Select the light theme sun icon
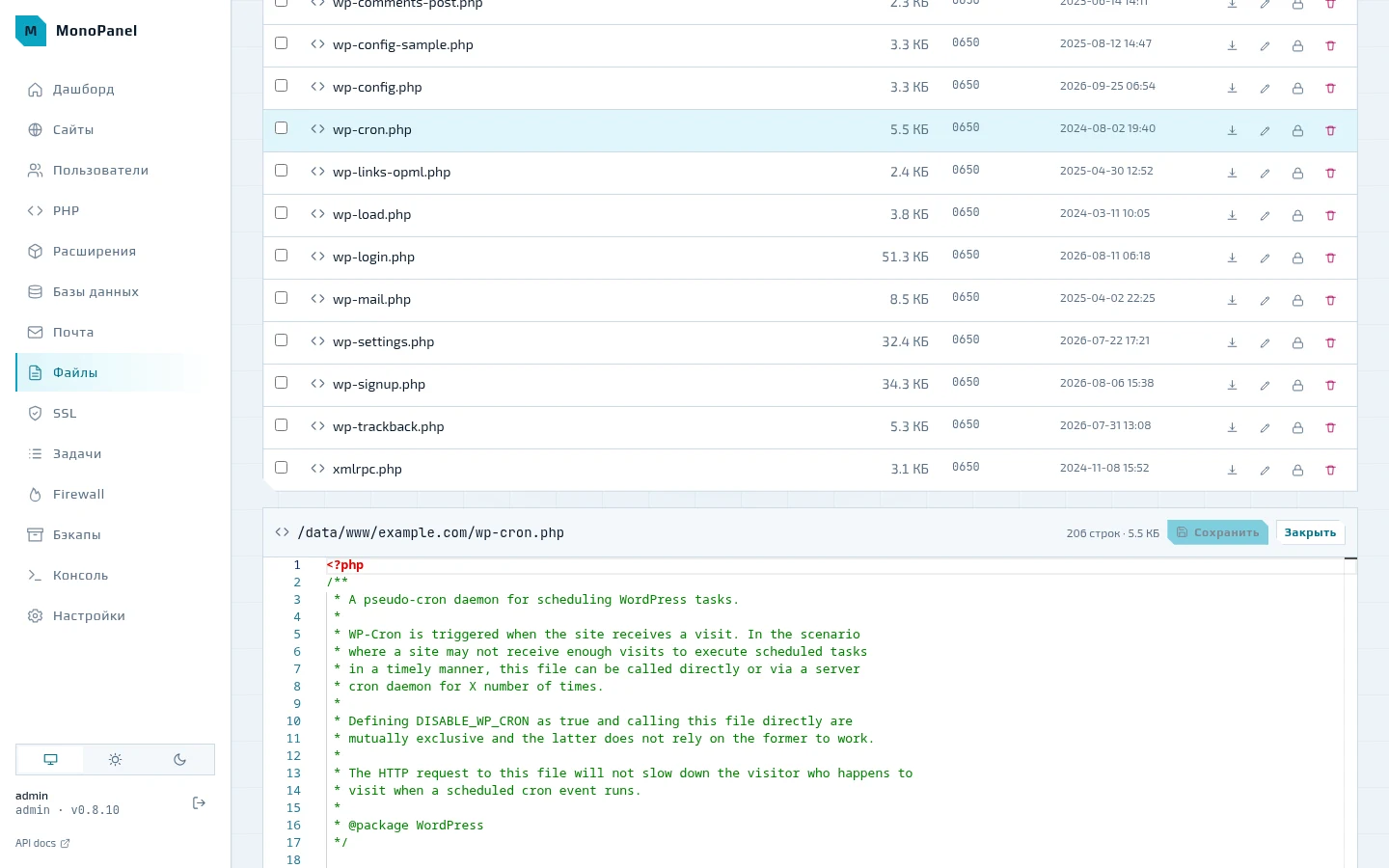The height and width of the screenshot is (868, 1389). 115,760
